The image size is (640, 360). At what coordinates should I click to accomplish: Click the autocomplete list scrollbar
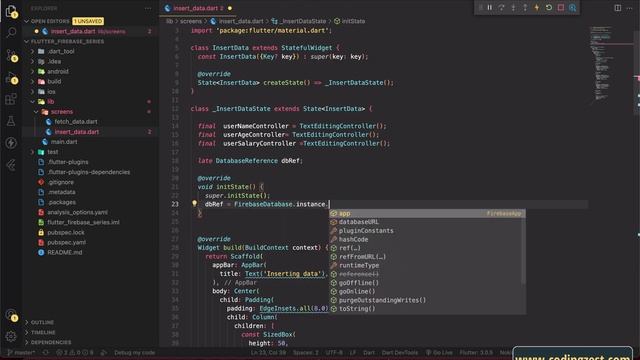coord(523,250)
